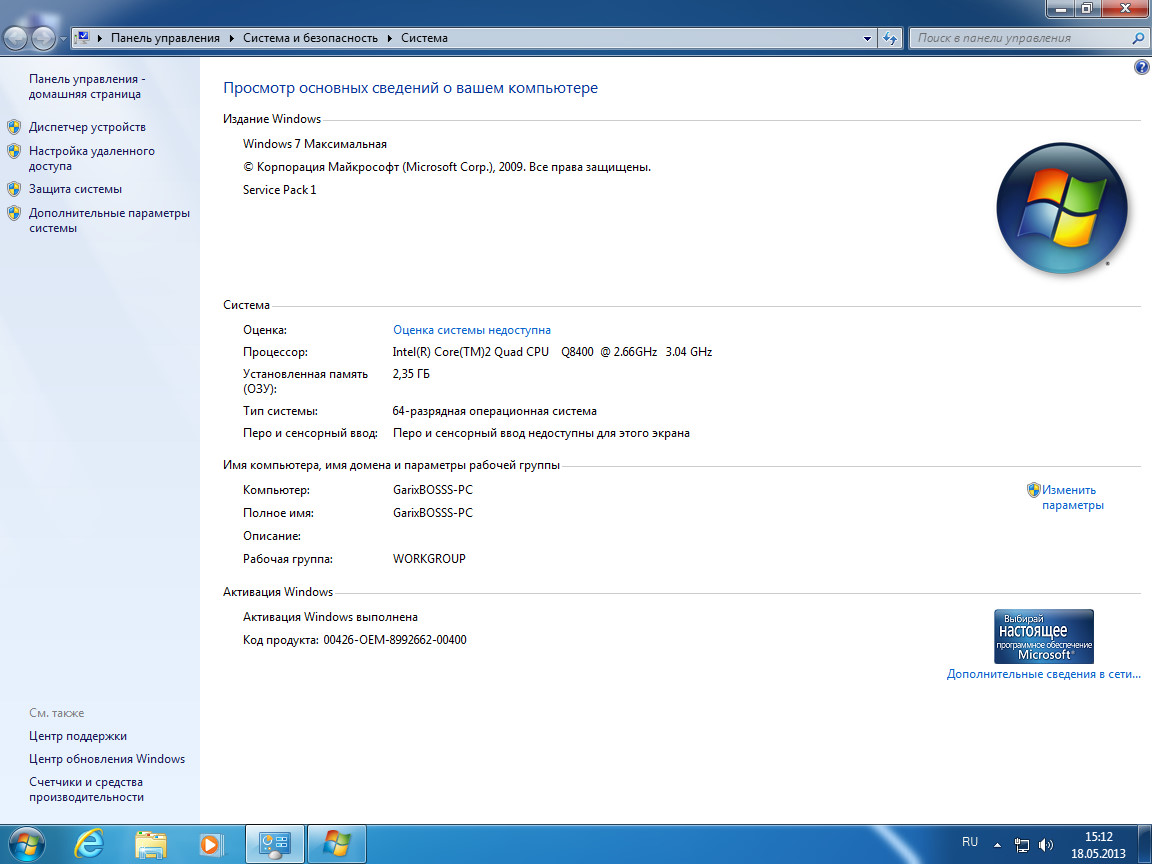Click the search magnifier icon
Image resolution: width=1152 pixels, height=864 pixels.
(x=1138, y=38)
